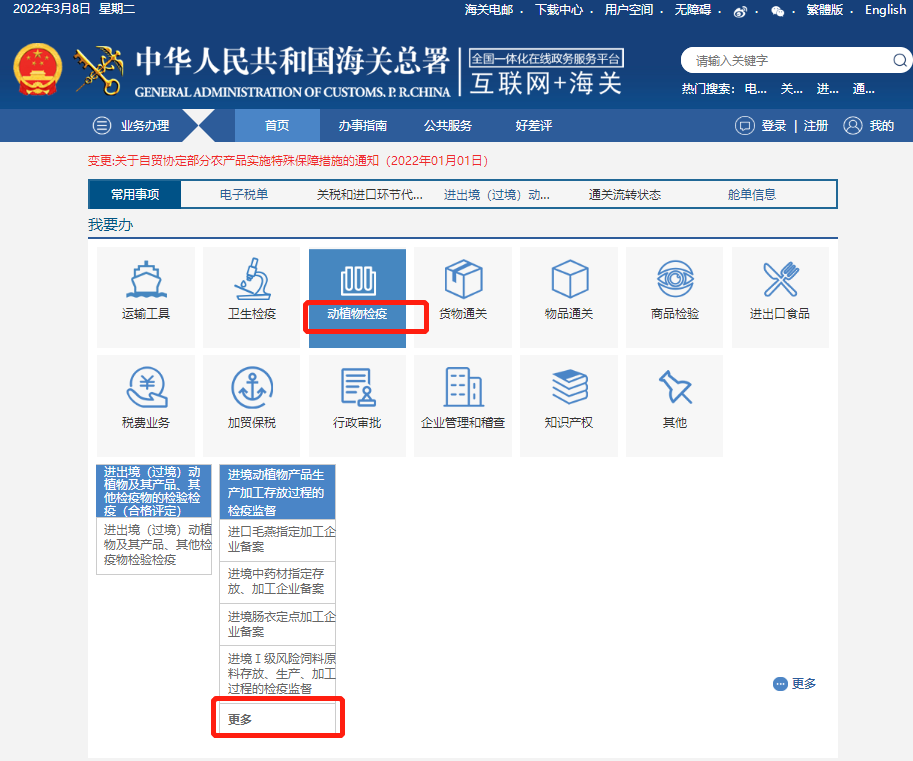913x761 pixels.
Task: Click the keyword search input field
Action: point(785,60)
